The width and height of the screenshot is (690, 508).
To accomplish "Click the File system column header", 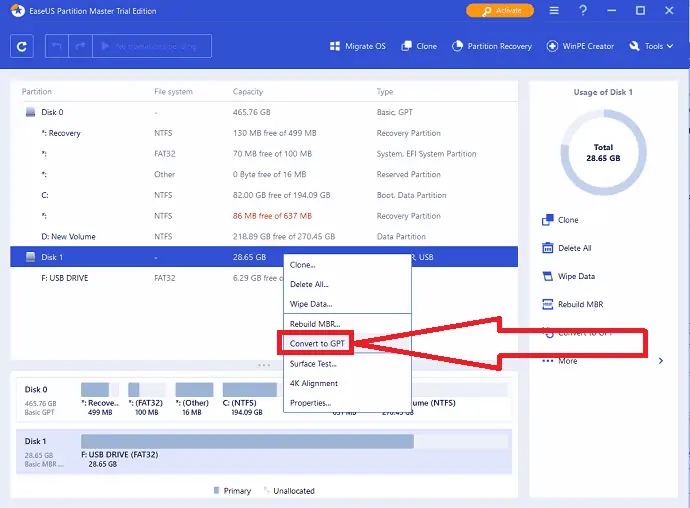I will (x=173, y=92).
